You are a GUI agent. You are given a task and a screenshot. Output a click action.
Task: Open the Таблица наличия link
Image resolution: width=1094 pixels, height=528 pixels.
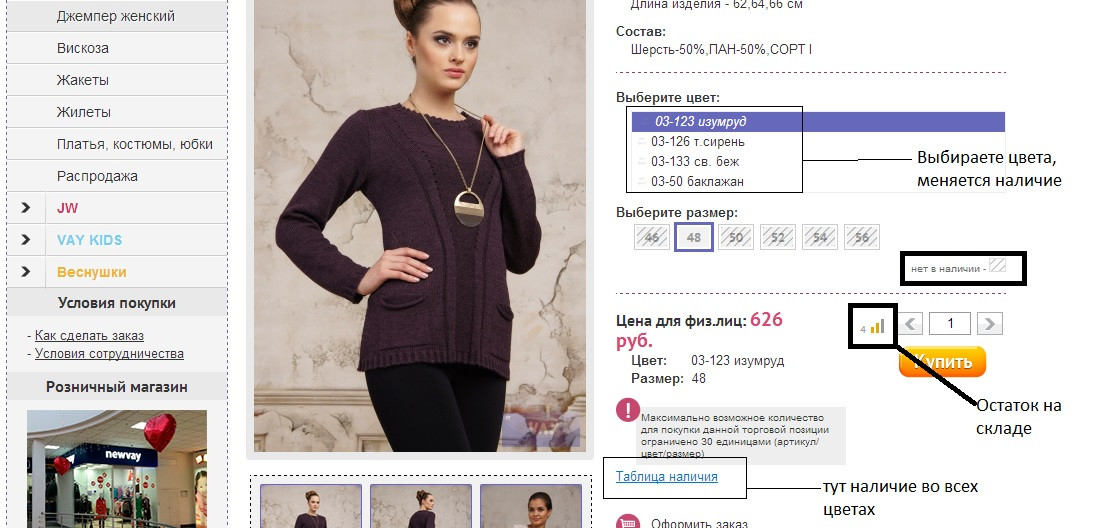pyautogui.click(x=666, y=476)
